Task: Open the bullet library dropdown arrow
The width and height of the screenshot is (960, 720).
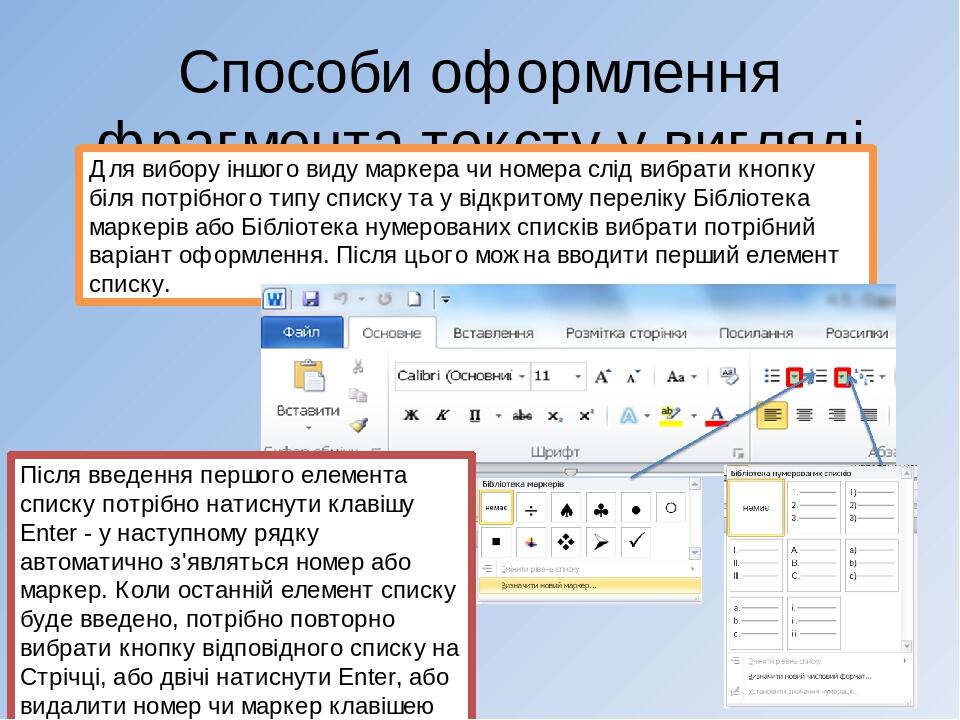Action: point(795,377)
